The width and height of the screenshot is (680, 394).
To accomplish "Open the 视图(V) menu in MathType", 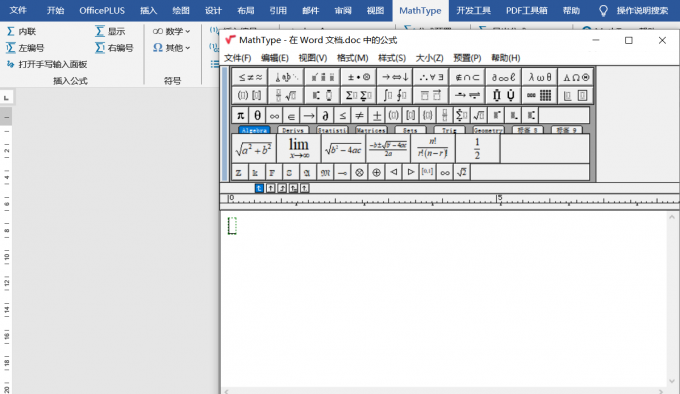I will coord(313,58).
